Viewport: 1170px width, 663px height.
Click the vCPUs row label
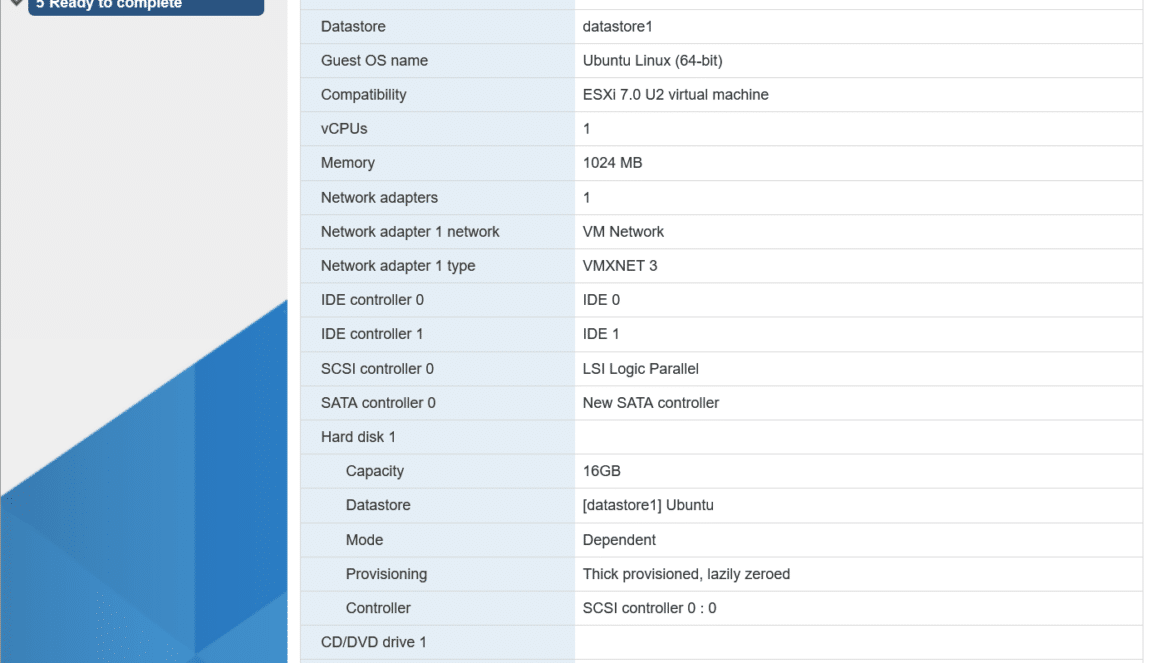click(x=344, y=129)
